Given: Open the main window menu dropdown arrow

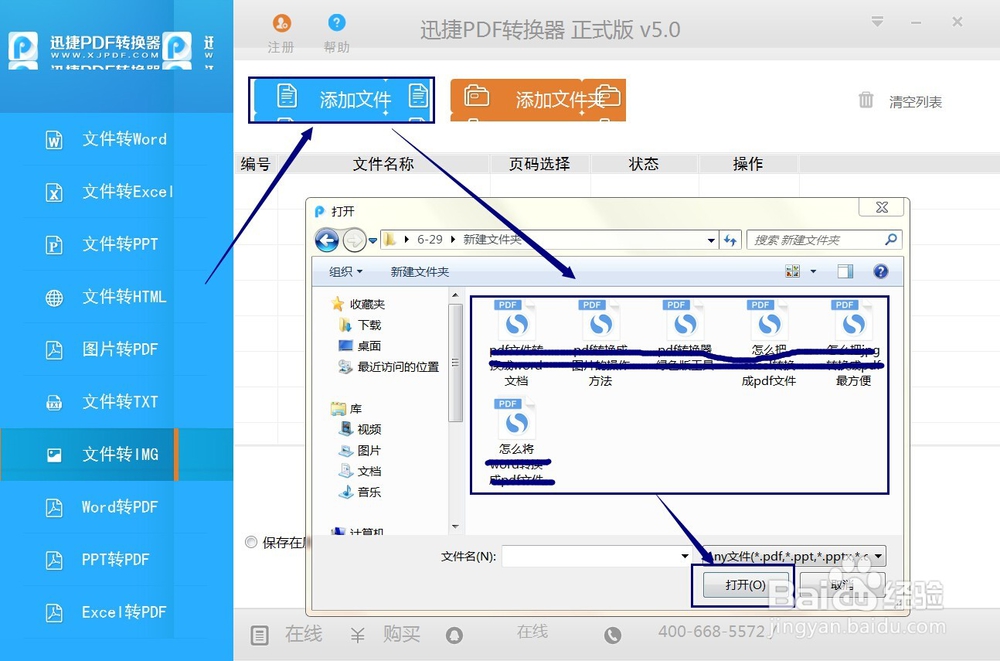Looking at the screenshot, I should click(x=878, y=22).
